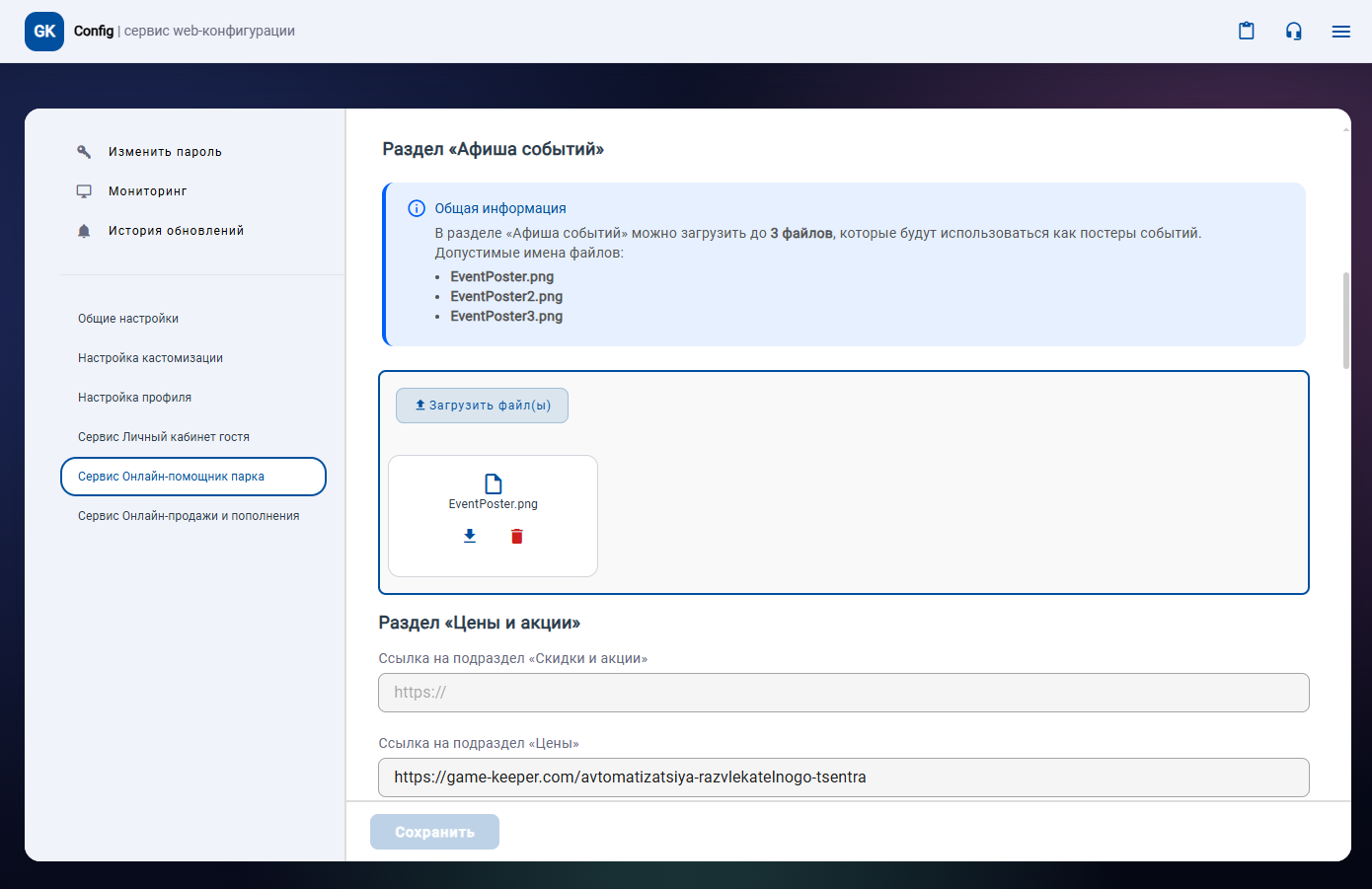The width and height of the screenshot is (1372, 889).
Task: Open the clipboard icon in header
Action: [1247, 32]
